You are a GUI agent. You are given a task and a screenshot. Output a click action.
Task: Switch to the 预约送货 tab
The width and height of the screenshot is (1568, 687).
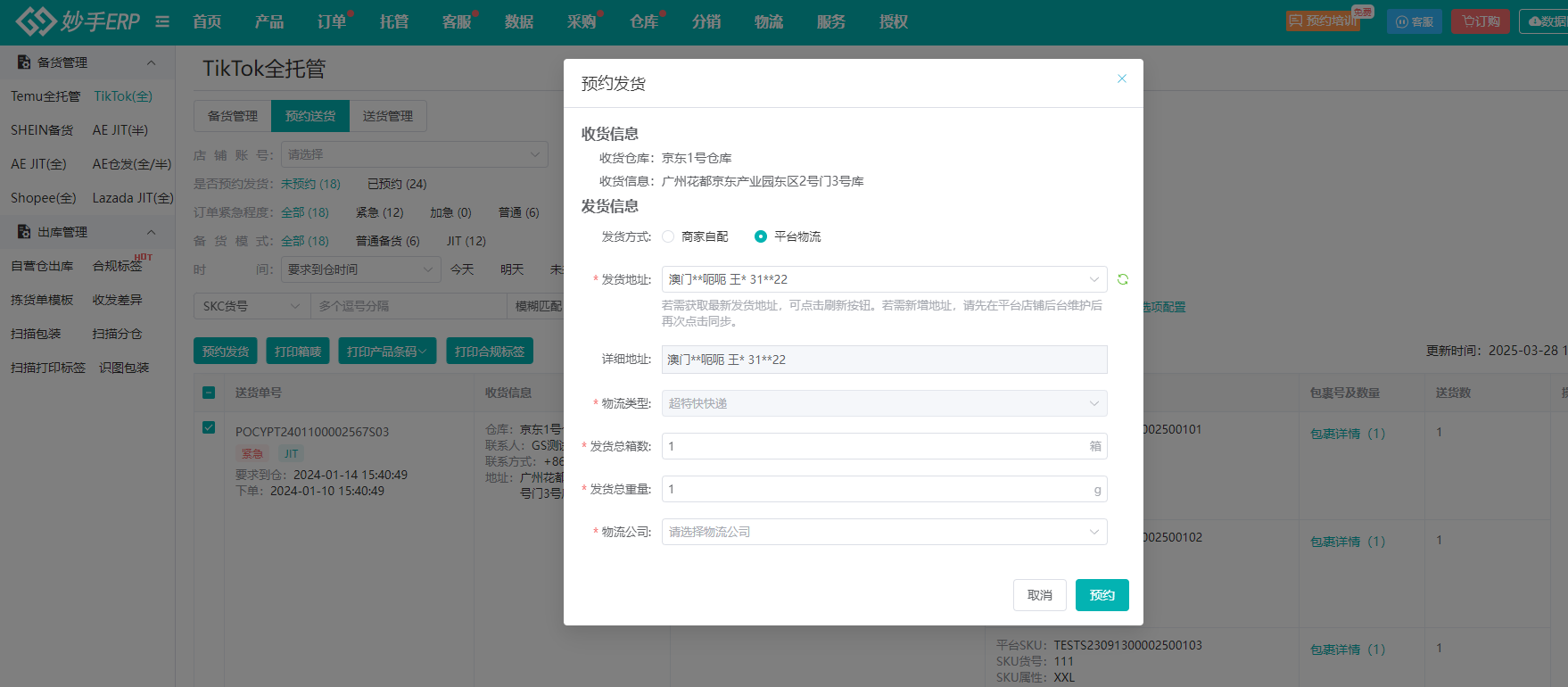(310, 116)
